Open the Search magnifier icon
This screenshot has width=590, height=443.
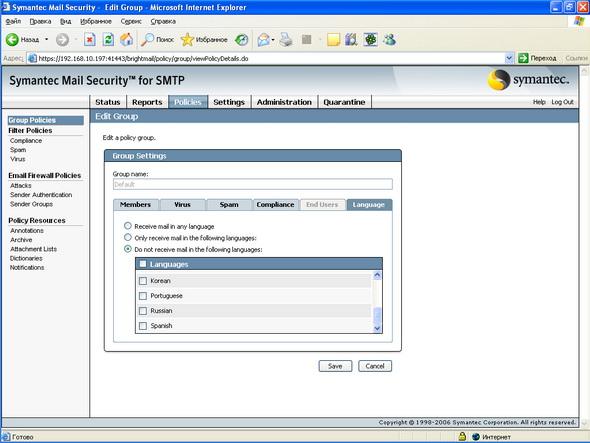pos(147,40)
